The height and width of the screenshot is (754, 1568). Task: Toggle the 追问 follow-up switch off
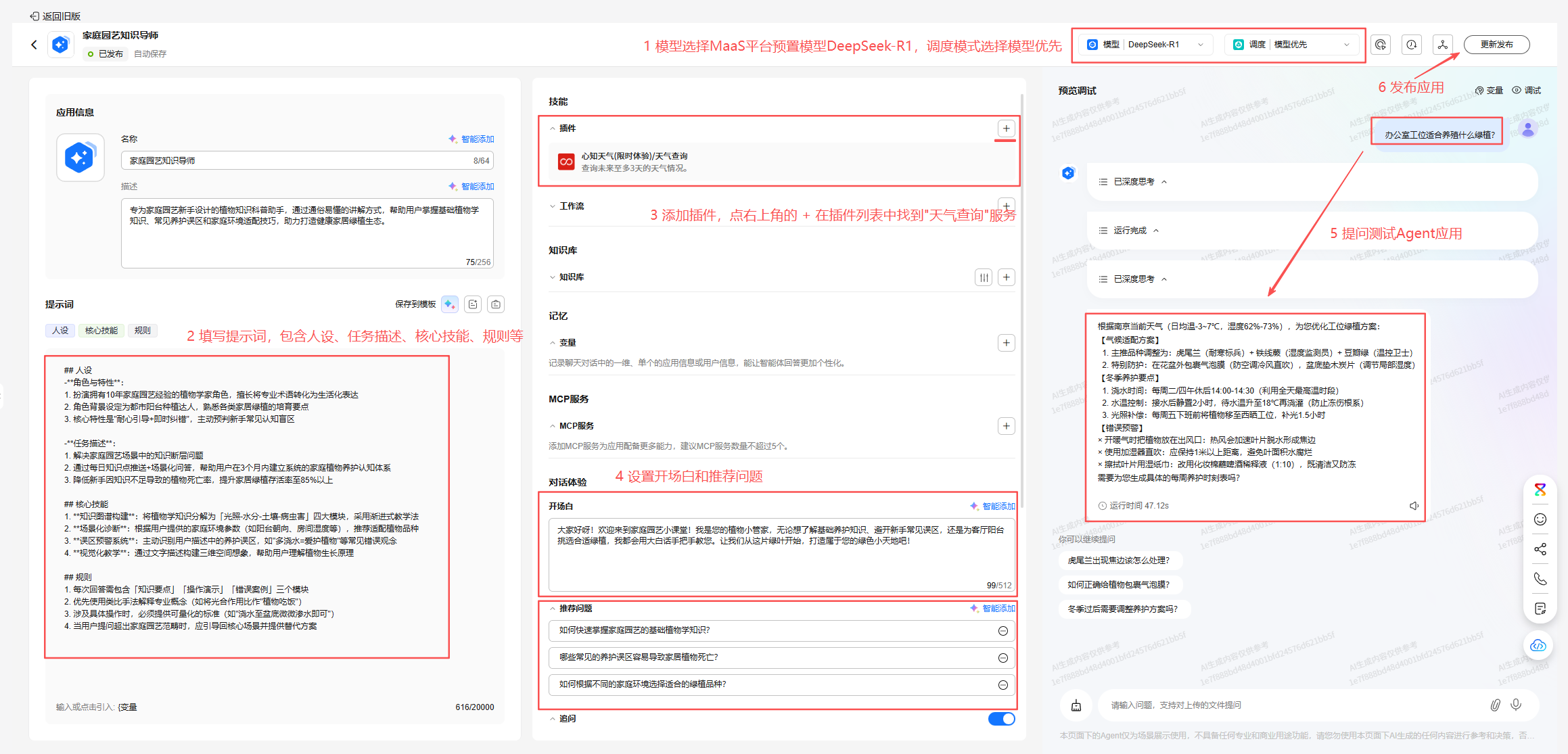1001,719
